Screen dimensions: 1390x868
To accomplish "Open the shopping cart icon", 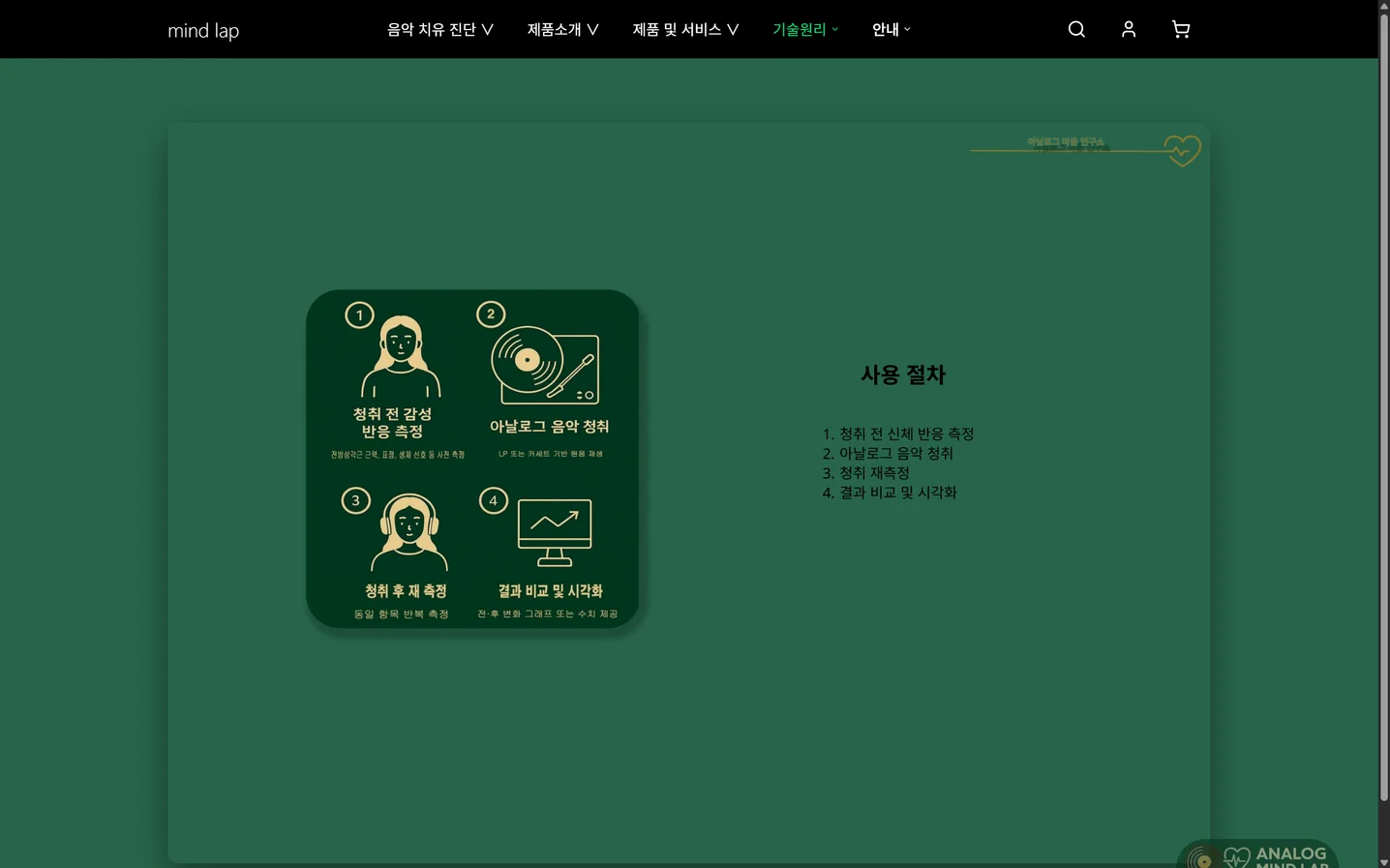I will tap(1180, 29).
